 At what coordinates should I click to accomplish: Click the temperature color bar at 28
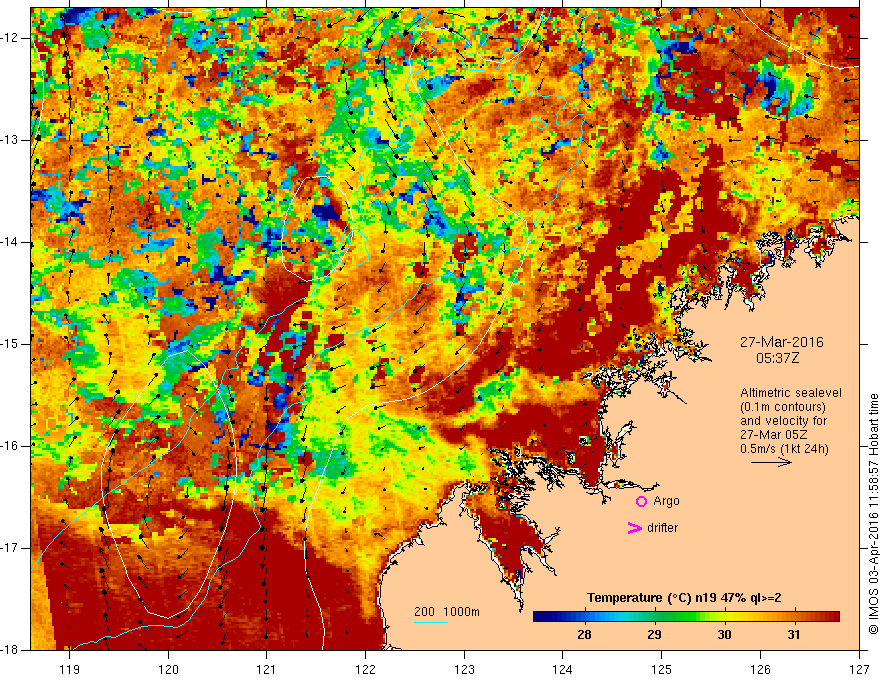584,617
